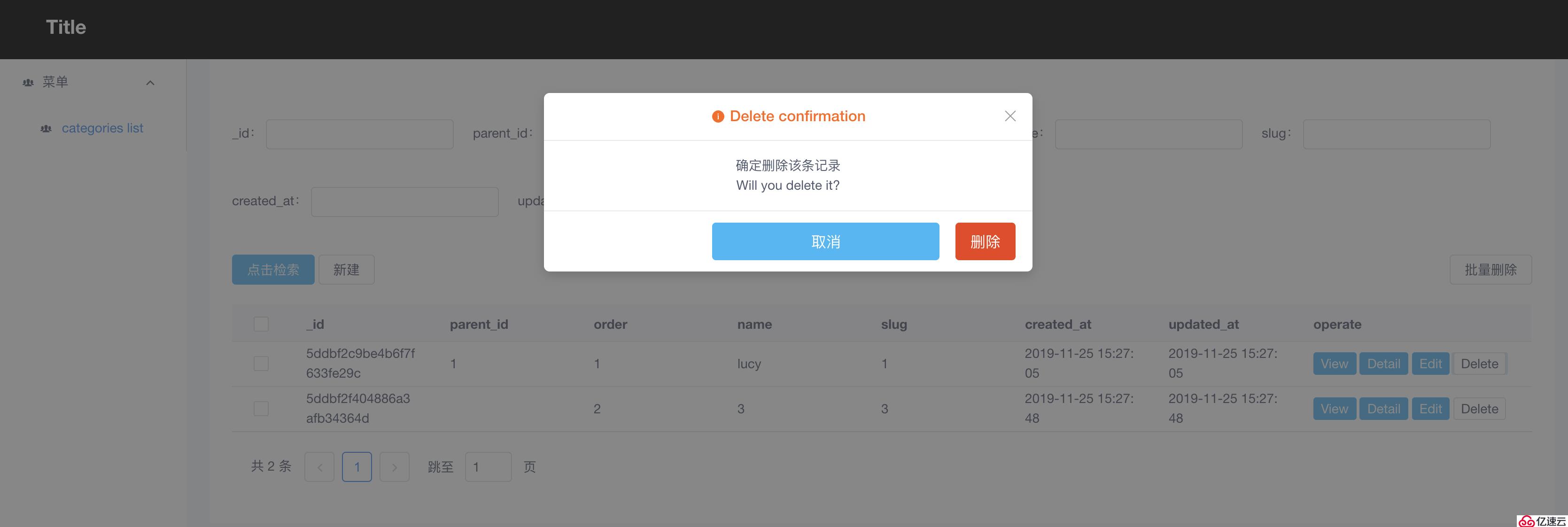The height and width of the screenshot is (527, 1568).
Task: Click Delete button in lucy row
Action: click(x=1479, y=364)
